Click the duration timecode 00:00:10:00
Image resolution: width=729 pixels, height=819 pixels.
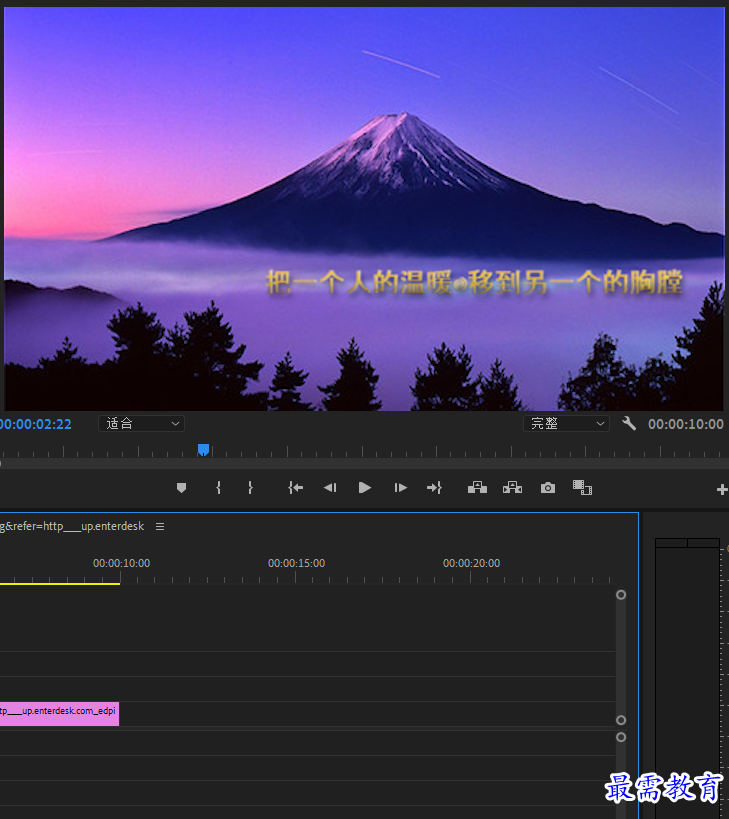click(x=686, y=424)
